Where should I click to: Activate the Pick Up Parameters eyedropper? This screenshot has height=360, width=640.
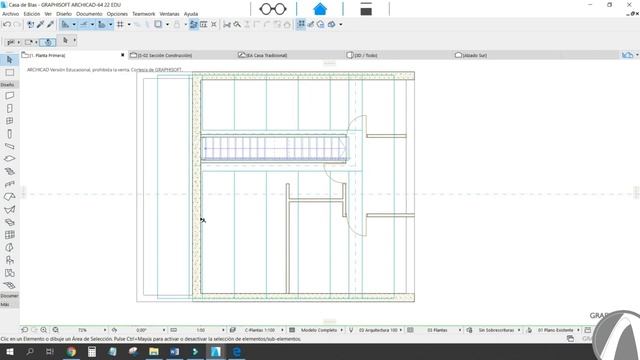pyautogui.click(x=40, y=24)
